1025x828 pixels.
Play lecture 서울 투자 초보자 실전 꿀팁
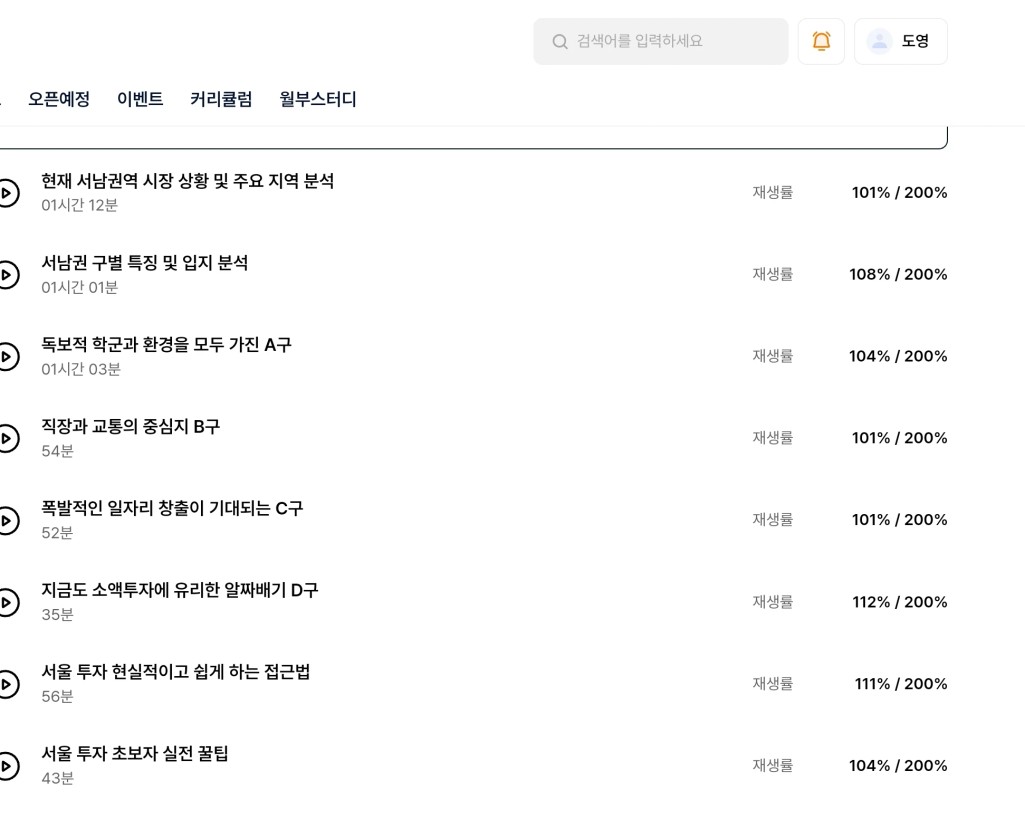tap(8, 765)
